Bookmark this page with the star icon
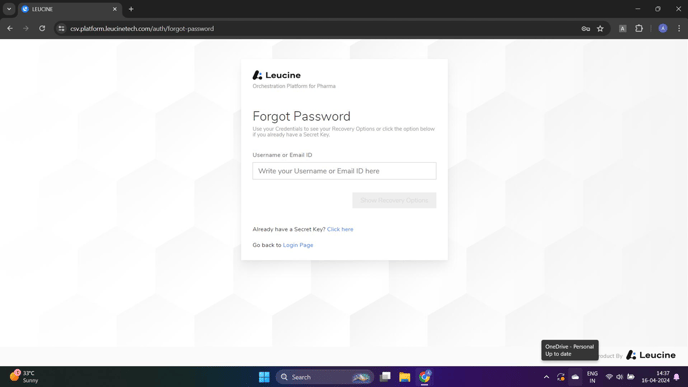Image resolution: width=688 pixels, height=387 pixels. pyautogui.click(x=600, y=29)
